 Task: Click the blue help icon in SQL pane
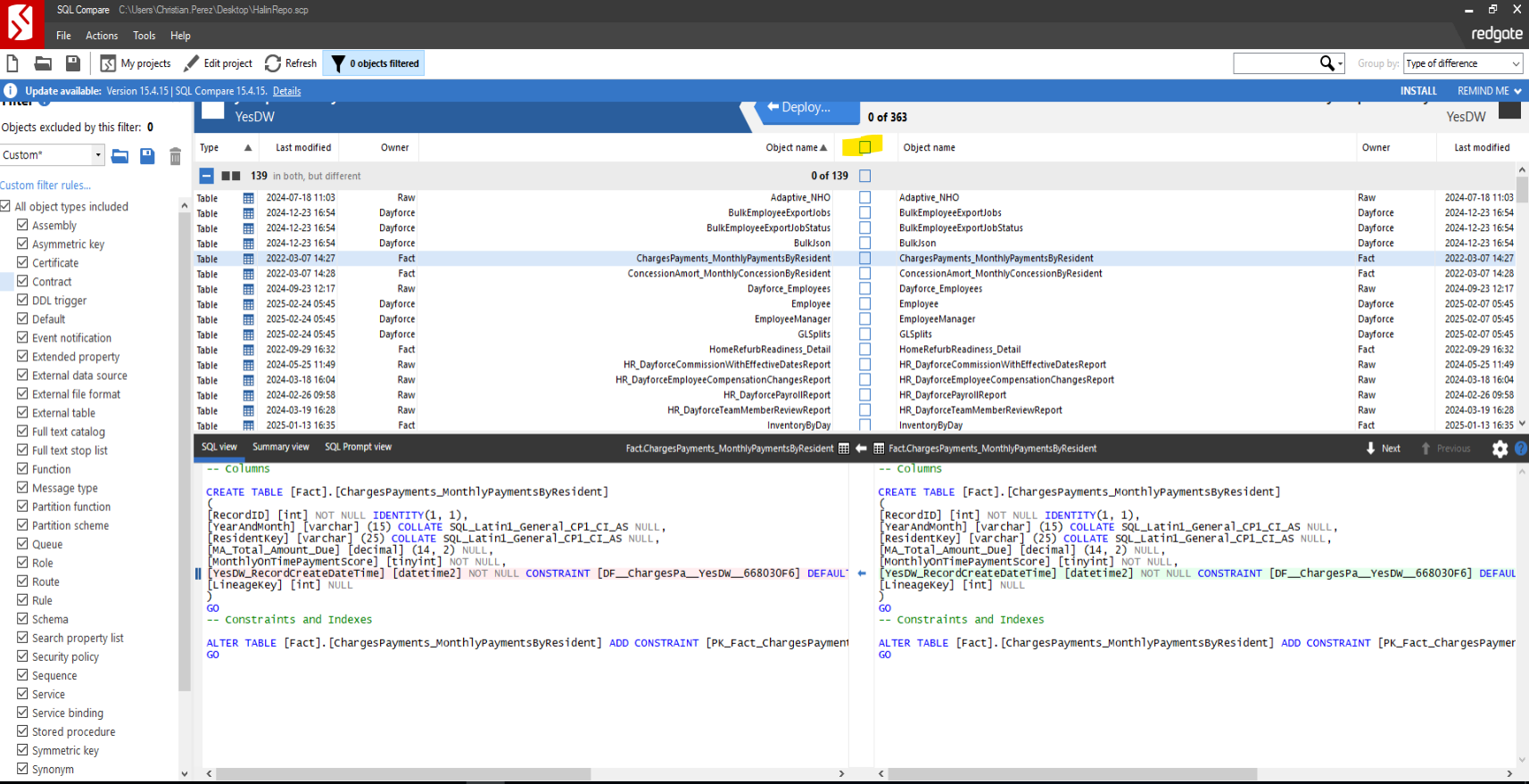tap(1521, 449)
